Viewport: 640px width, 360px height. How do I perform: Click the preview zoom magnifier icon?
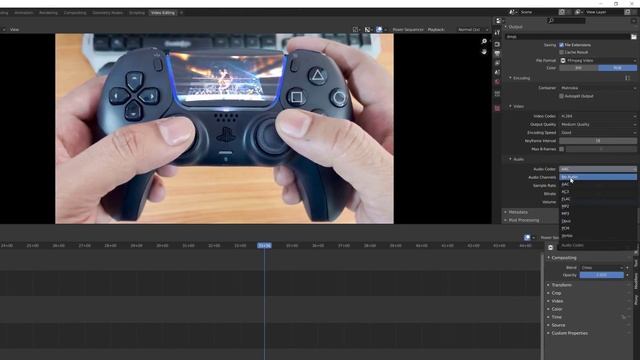pyautogui.click(x=484, y=41)
